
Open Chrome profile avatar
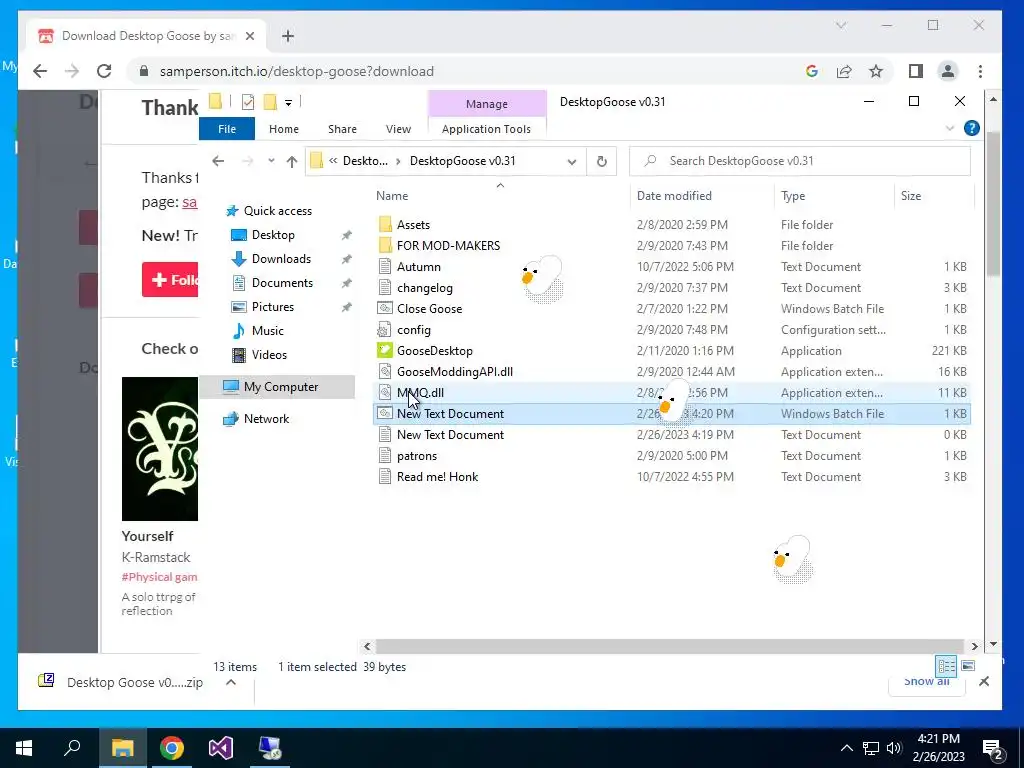pyautogui.click(x=948, y=71)
